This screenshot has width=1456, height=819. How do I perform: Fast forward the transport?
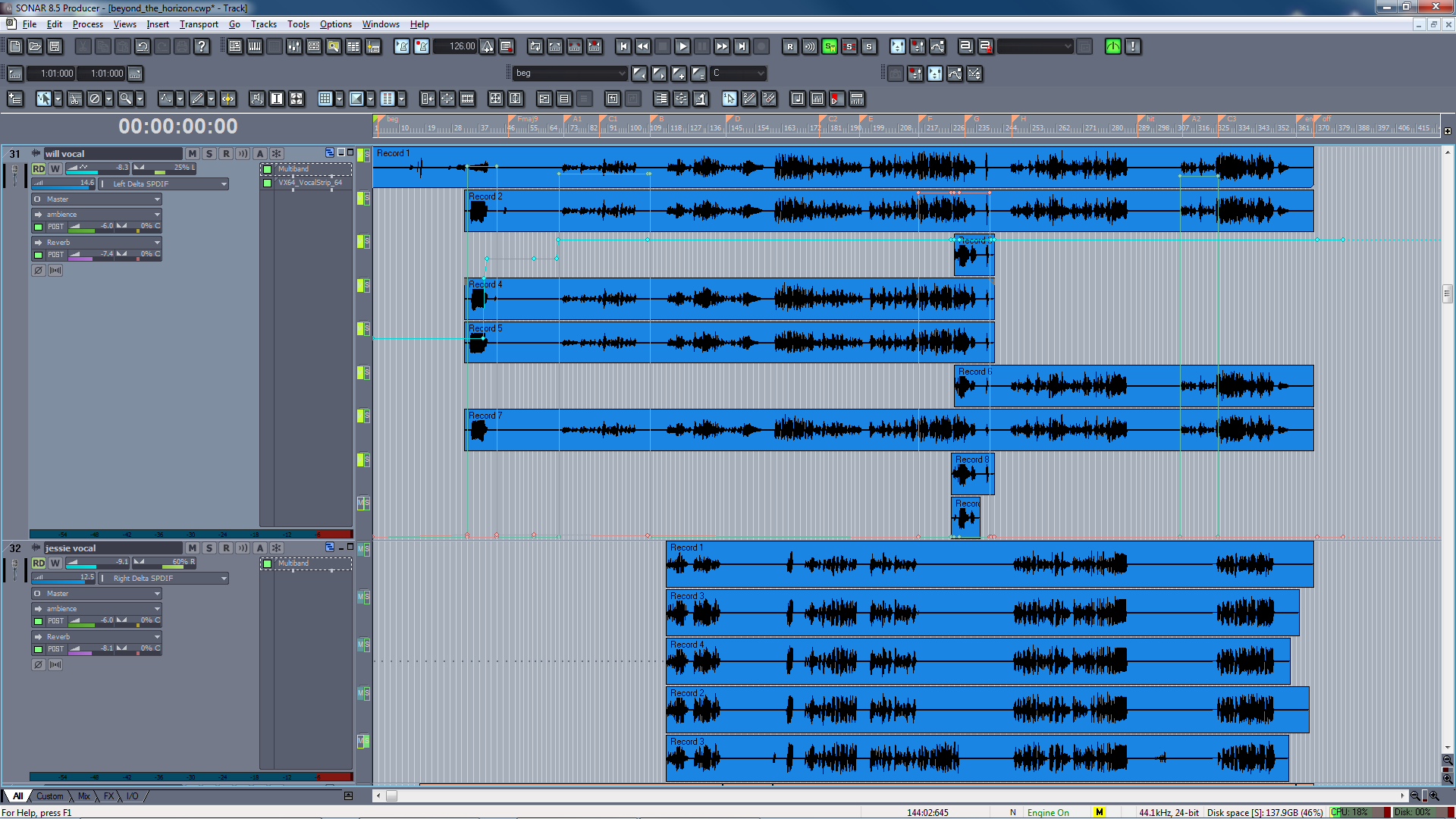(722, 46)
